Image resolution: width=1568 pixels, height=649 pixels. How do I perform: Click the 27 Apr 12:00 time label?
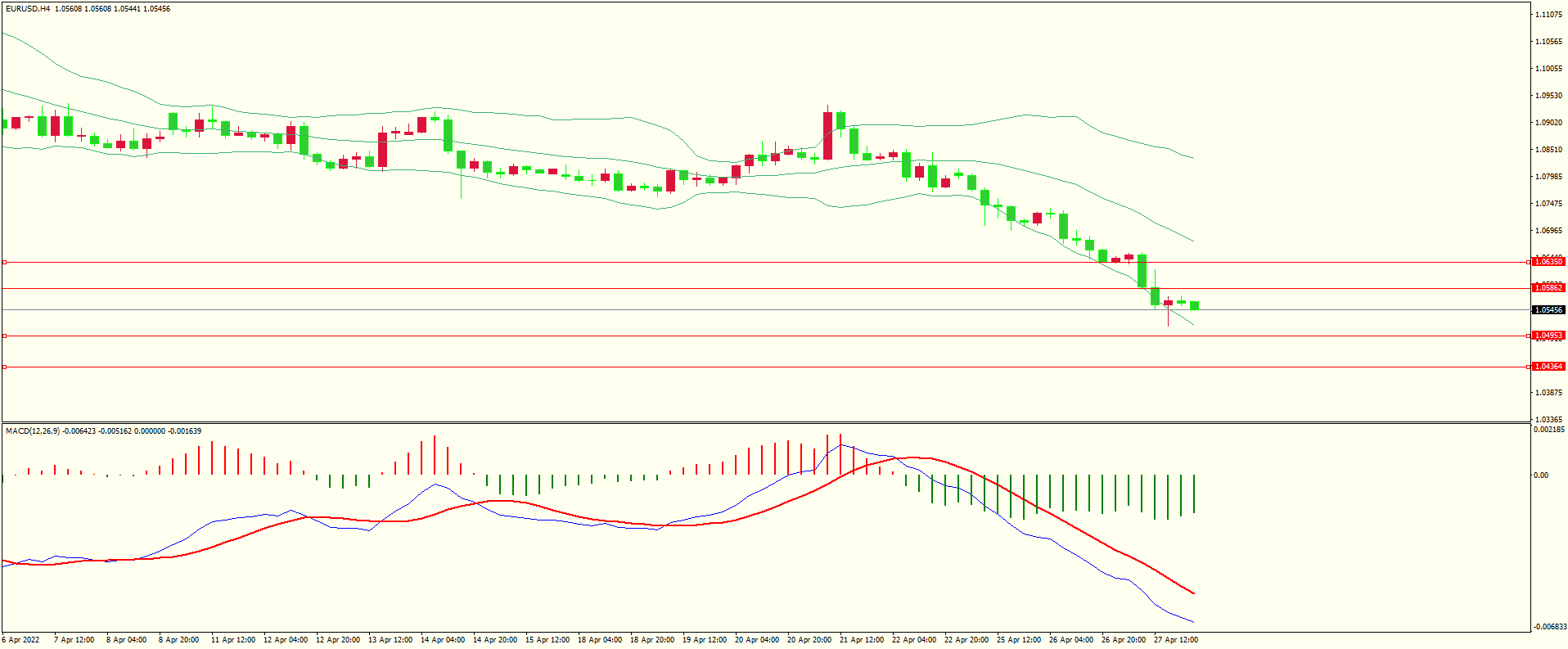(1176, 640)
